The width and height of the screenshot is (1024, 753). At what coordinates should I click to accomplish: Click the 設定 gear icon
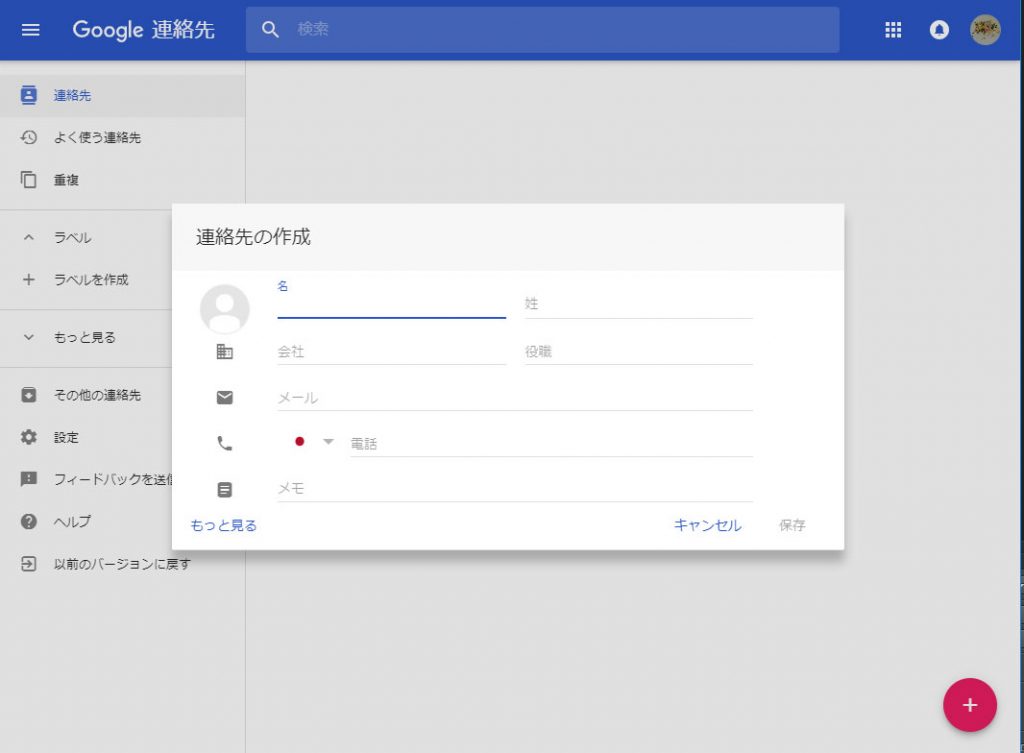click(x=29, y=437)
